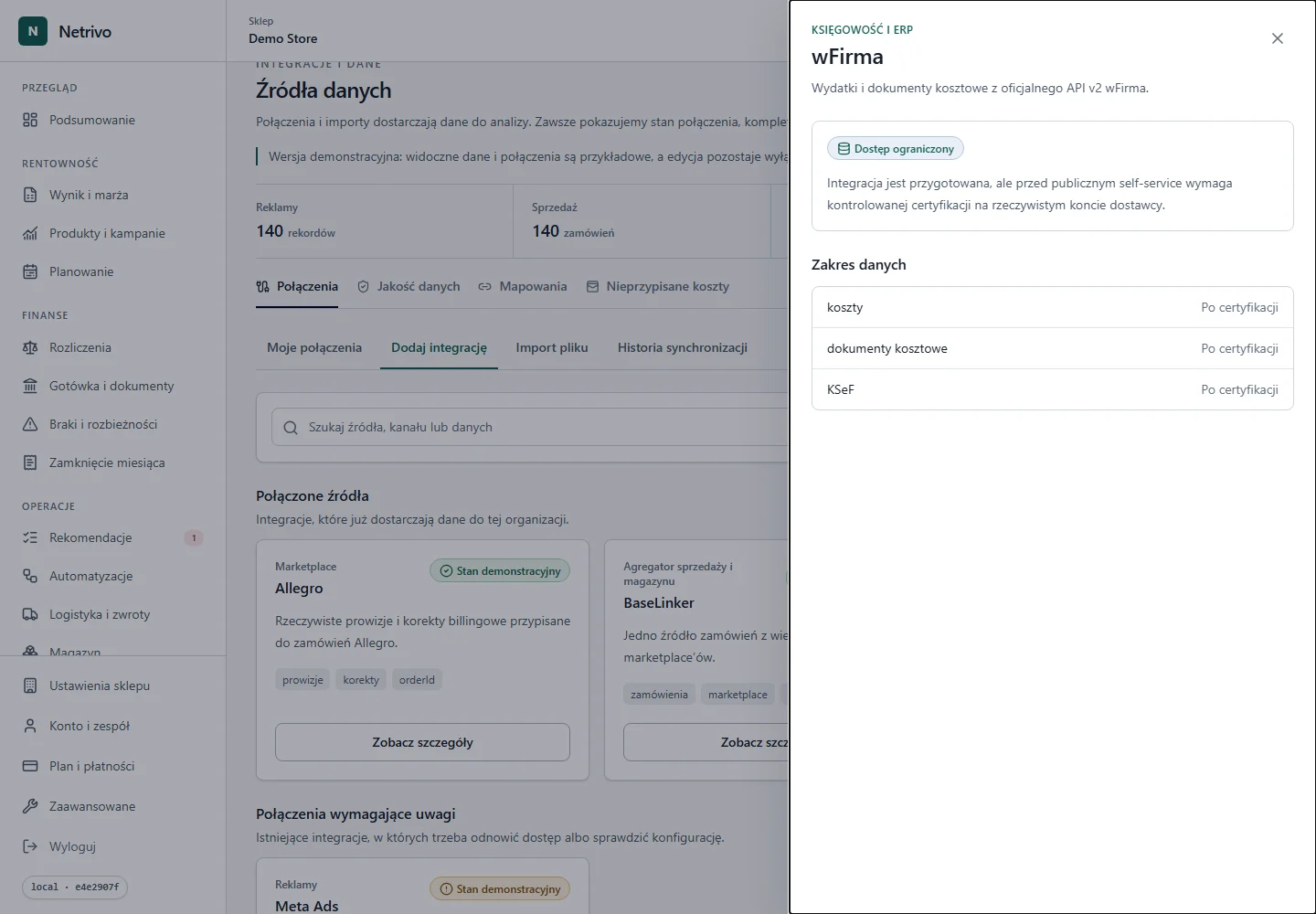Click the Demo Store shop name
The image size is (1316, 914).
[283, 38]
